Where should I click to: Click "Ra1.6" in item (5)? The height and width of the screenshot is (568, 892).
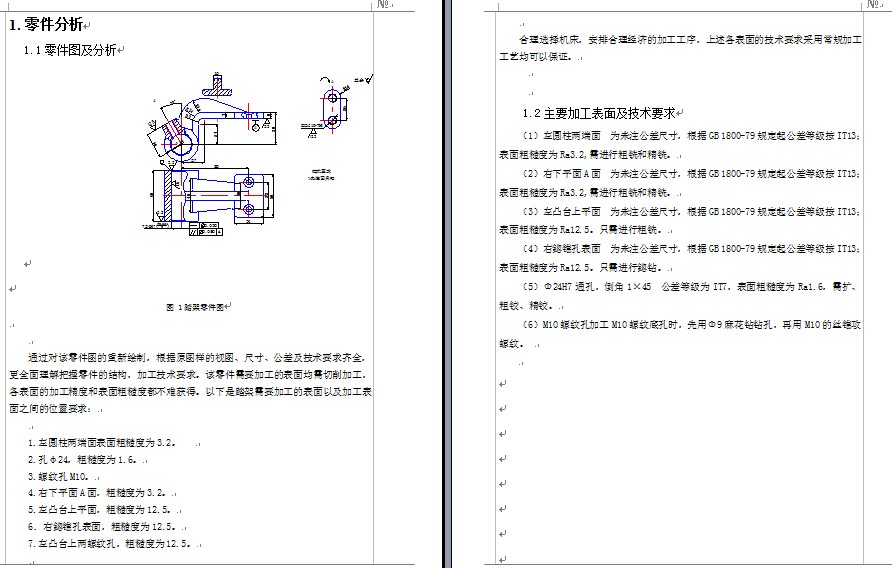point(811,286)
